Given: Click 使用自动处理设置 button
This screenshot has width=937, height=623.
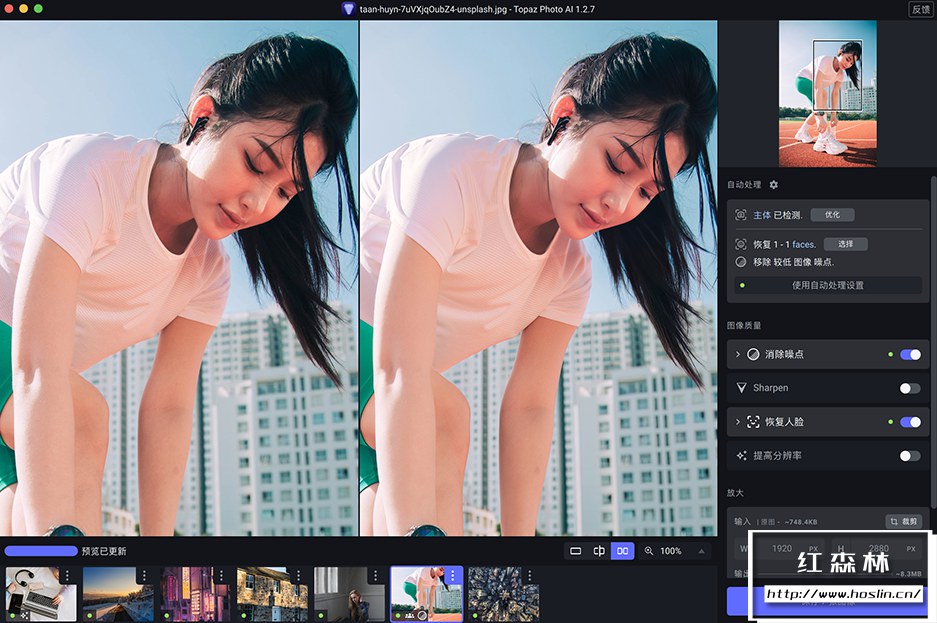Looking at the screenshot, I should click(x=827, y=285).
